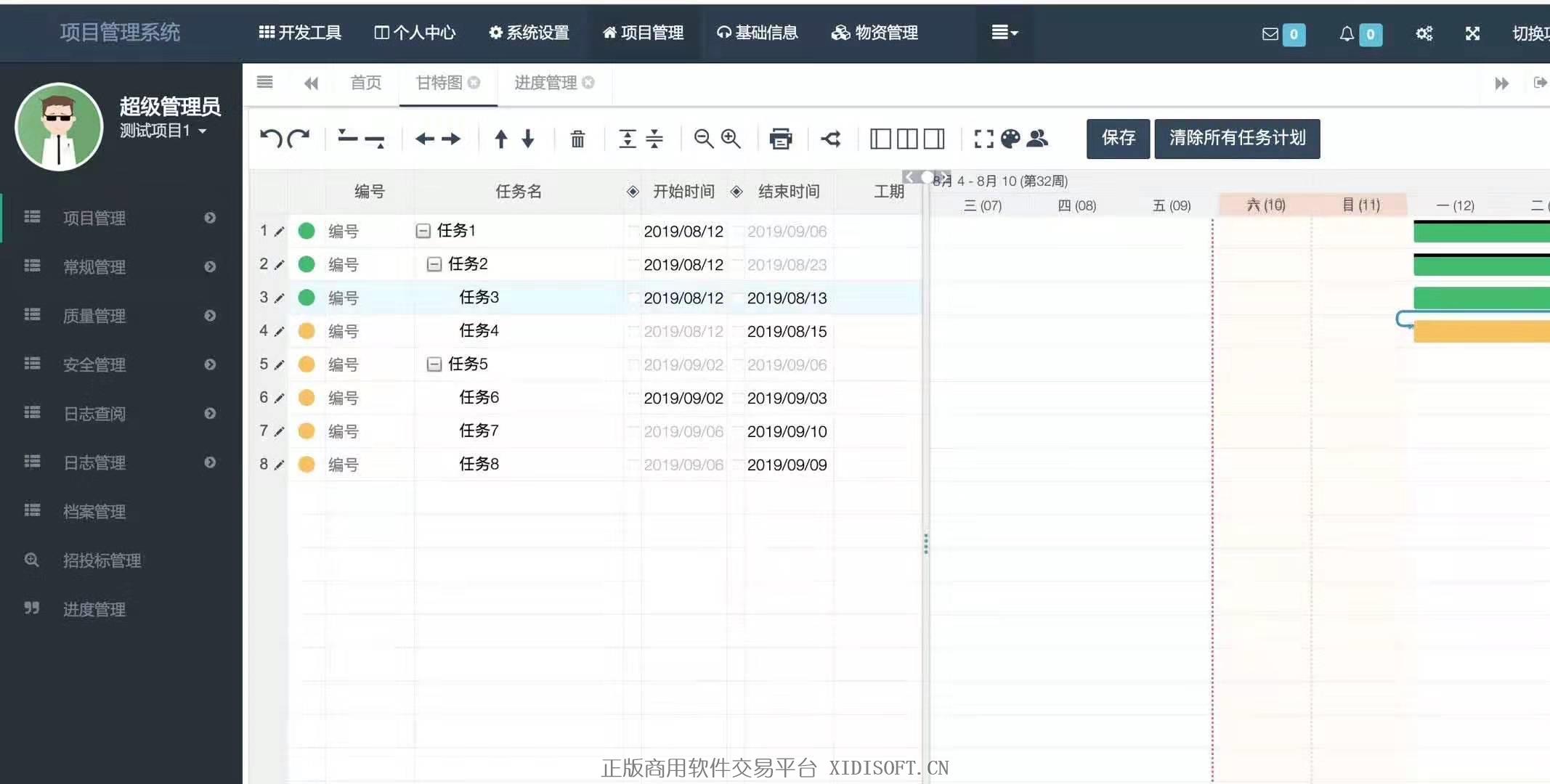The width and height of the screenshot is (1550, 784).
Task: Open the 基础信息 top menu
Action: pos(757,33)
